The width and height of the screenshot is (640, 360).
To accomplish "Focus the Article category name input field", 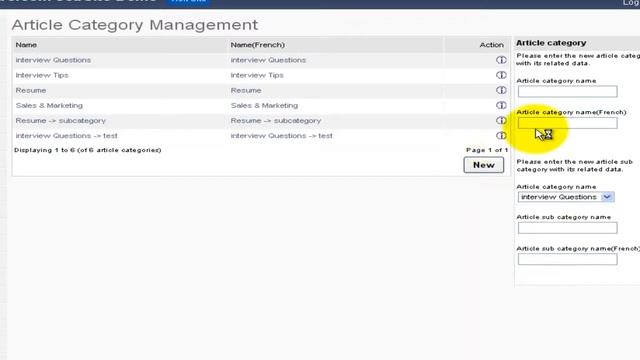I will click(567, 91).
